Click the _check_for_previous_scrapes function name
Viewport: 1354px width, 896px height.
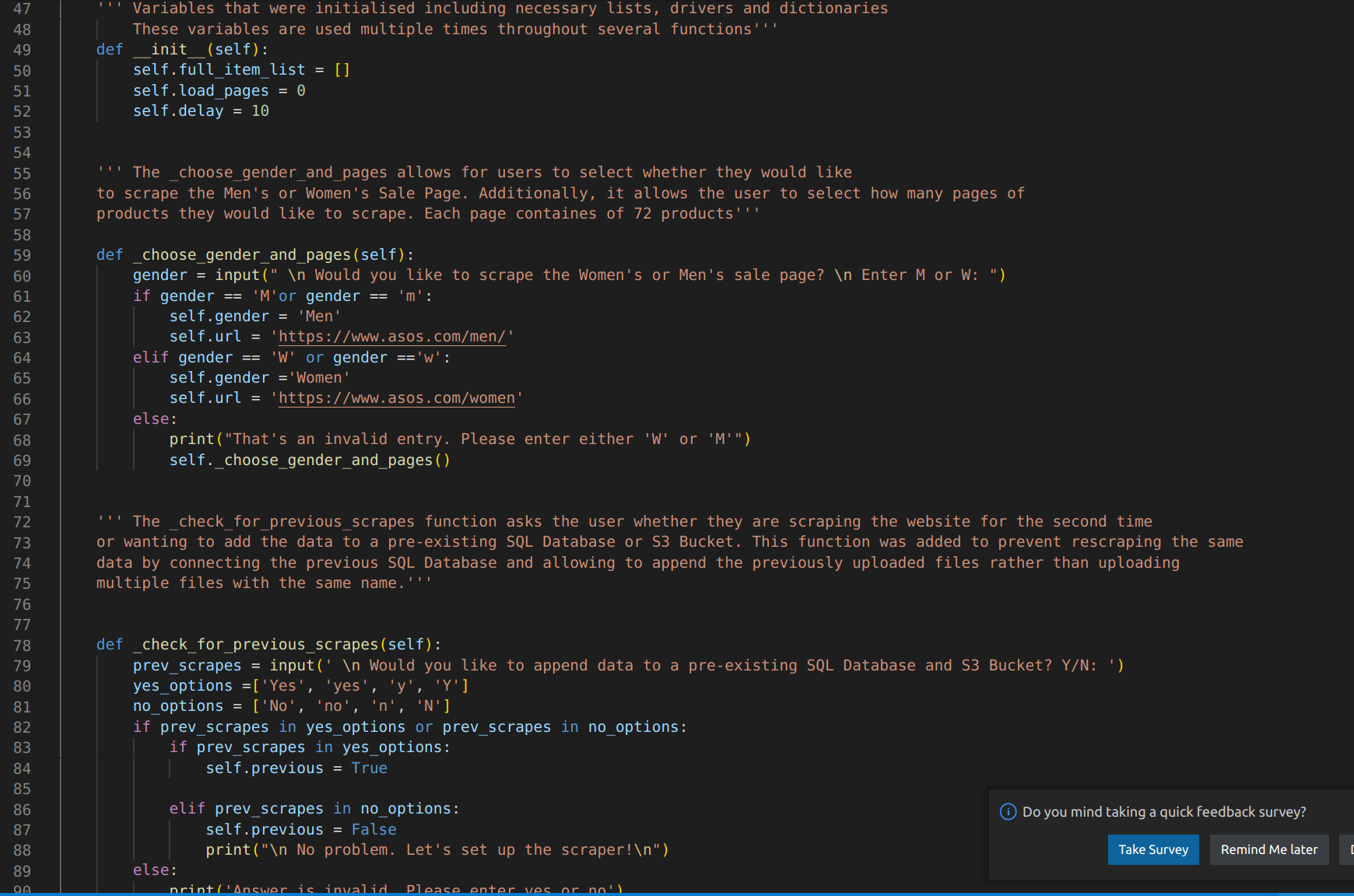[254, 645]
